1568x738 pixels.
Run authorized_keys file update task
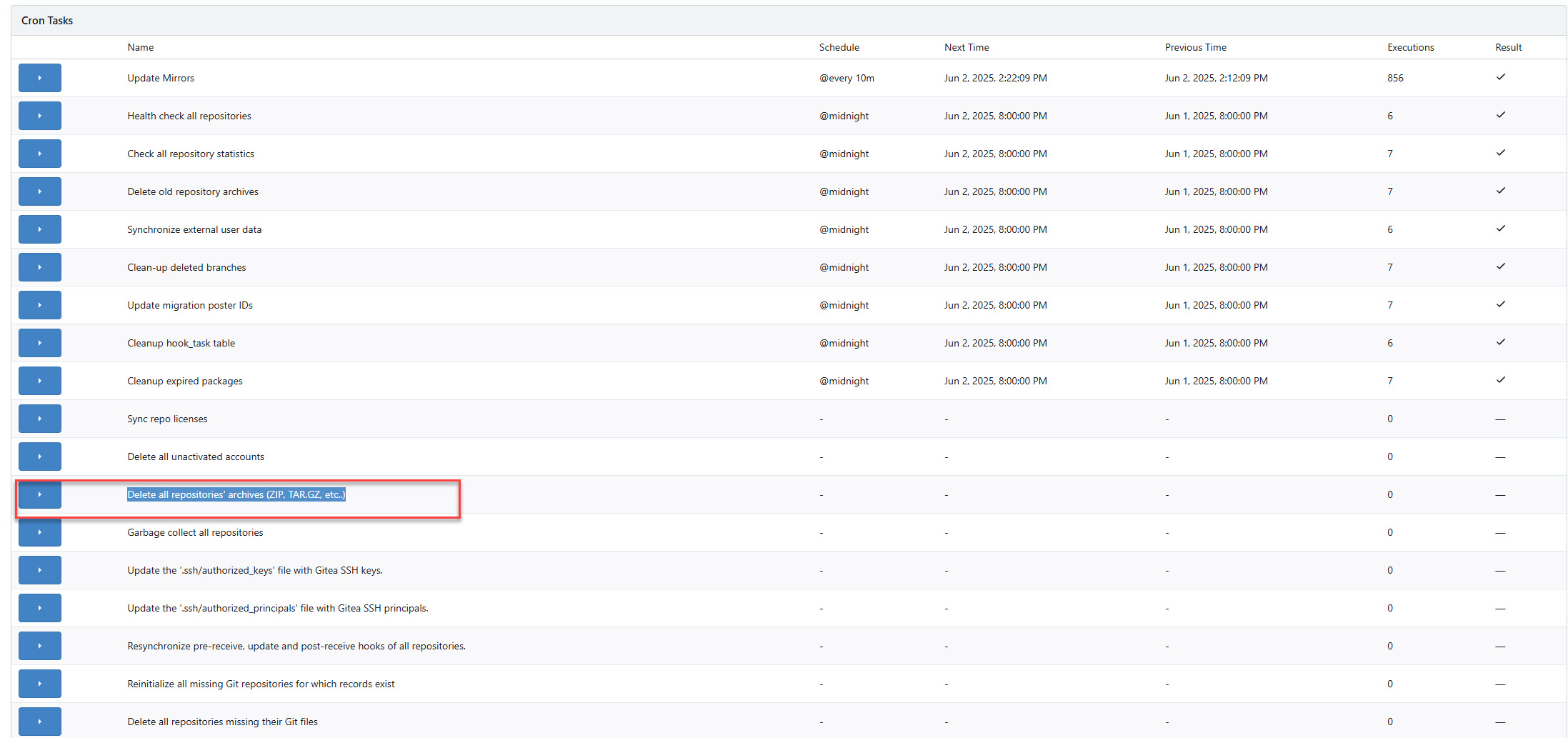tap(40, 570)
